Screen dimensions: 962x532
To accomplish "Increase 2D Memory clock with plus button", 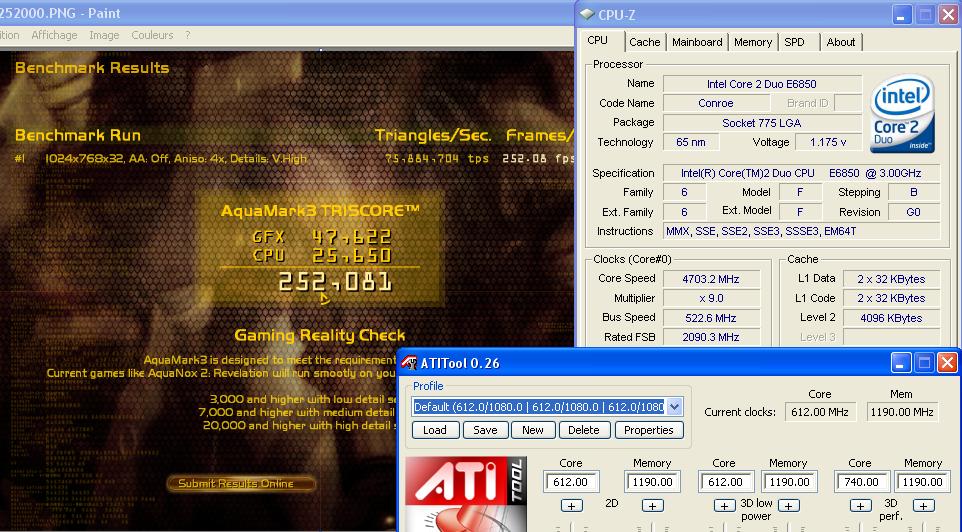I will 652,506.
